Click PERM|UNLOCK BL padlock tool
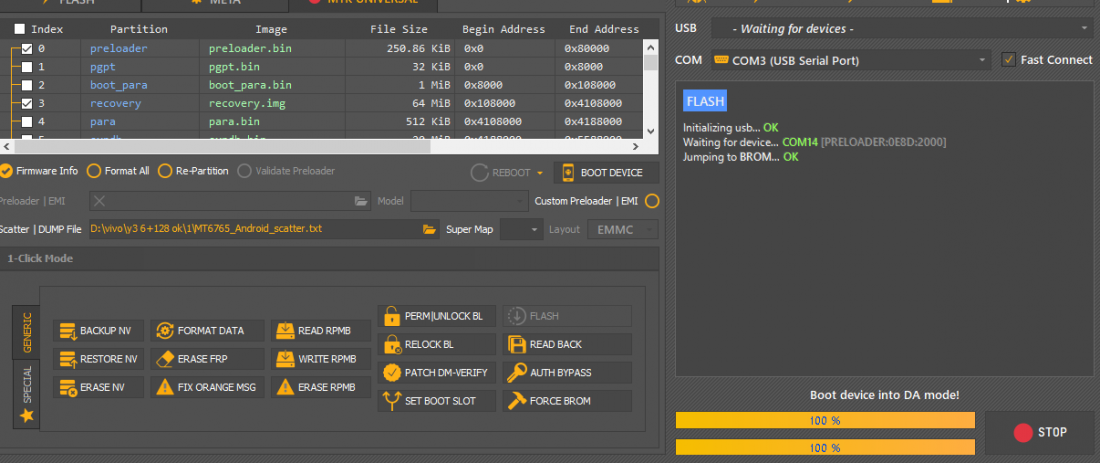Viewport: 1100px width, 463px height. tap(436, 316)
